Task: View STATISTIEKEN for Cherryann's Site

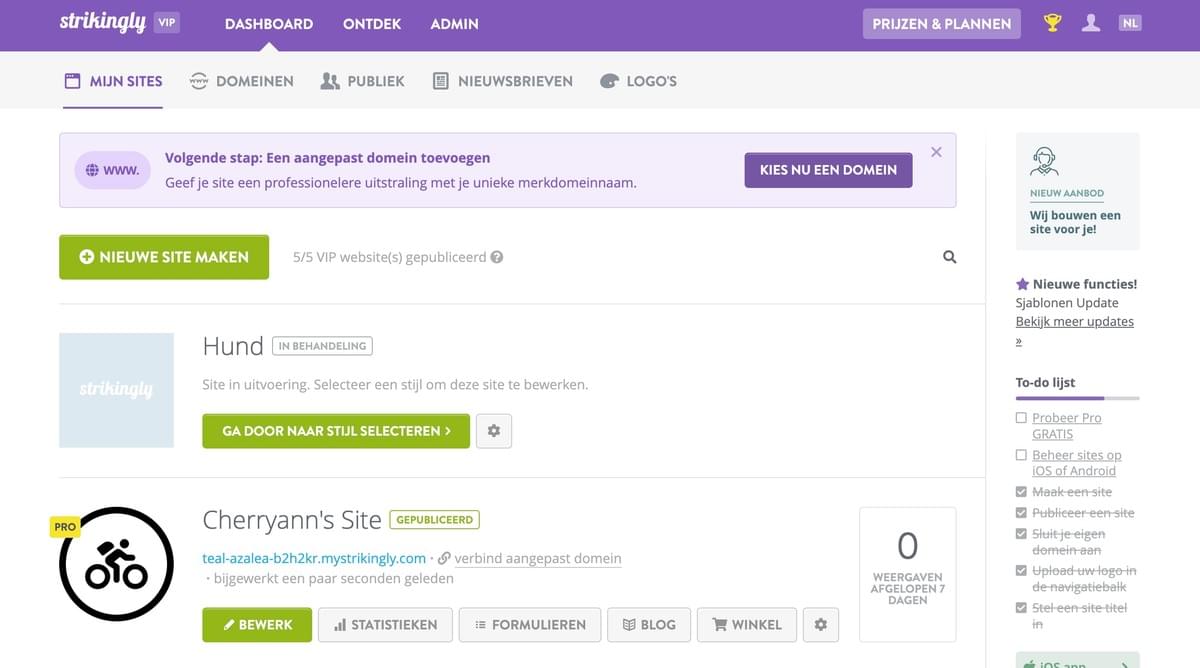Action: point(385,624)
